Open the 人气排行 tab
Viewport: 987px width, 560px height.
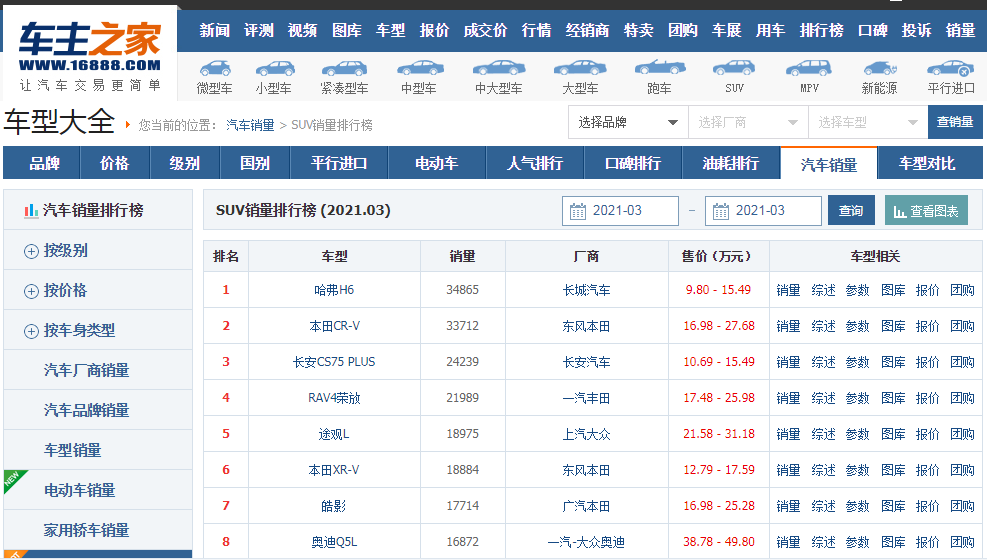point(535,164)
